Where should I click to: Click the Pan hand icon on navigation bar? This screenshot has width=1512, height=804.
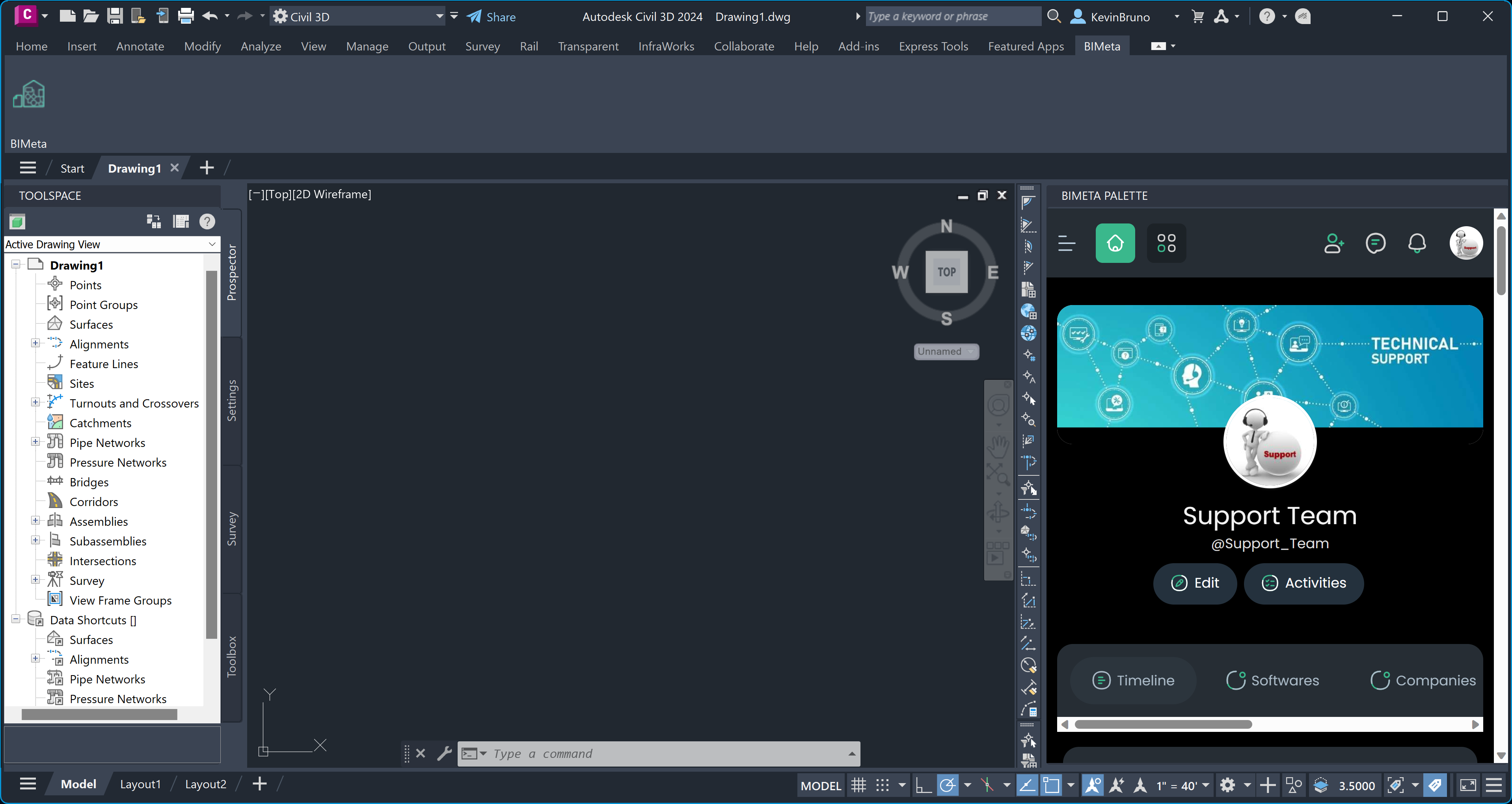pos(998,447)
